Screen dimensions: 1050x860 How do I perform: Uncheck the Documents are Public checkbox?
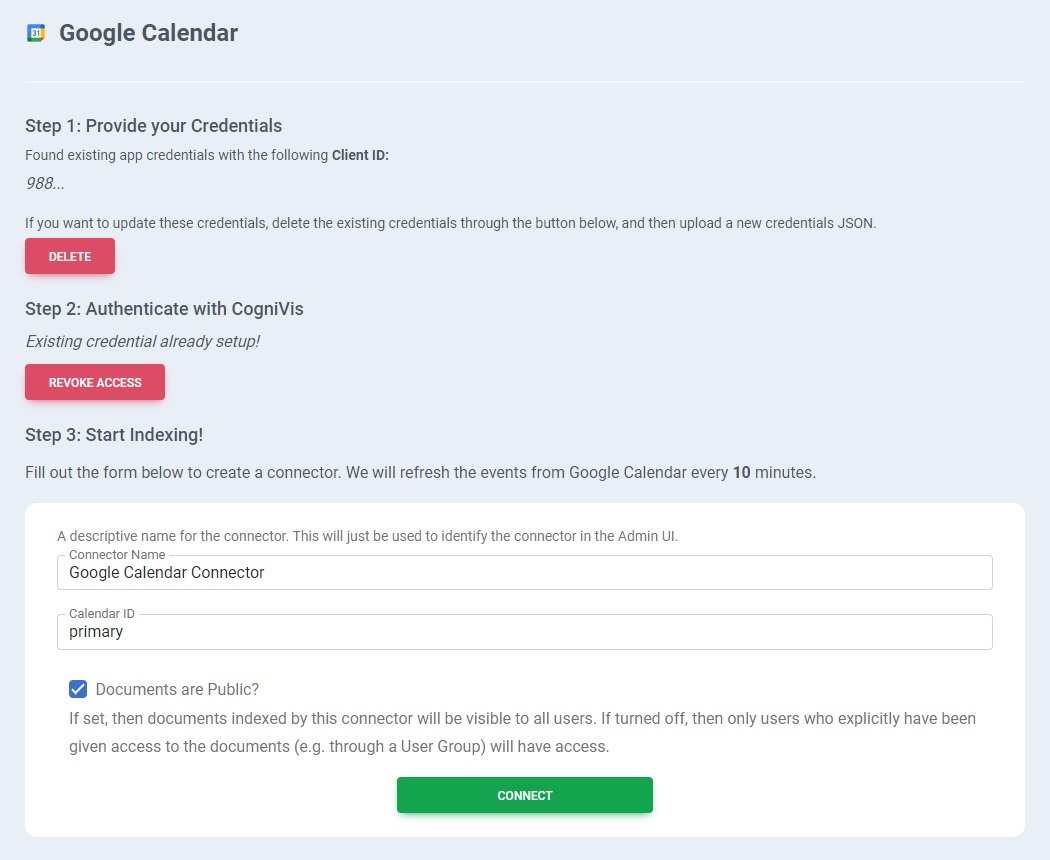pos(78,689)
